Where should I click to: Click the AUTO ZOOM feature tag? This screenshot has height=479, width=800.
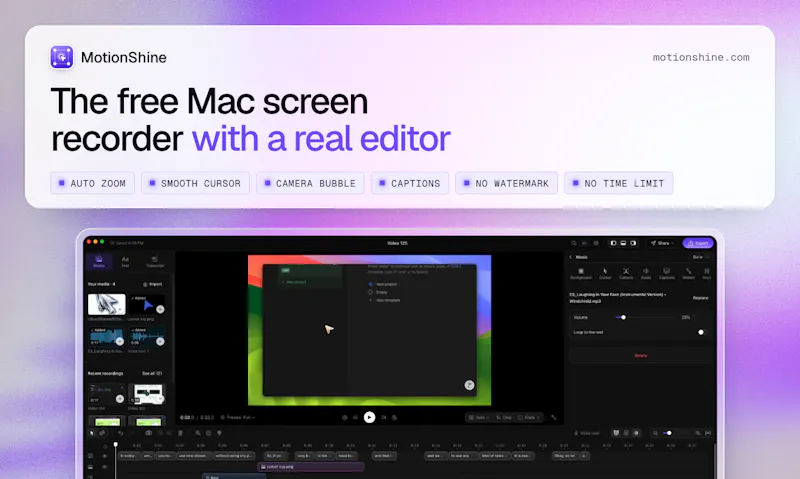92,183
